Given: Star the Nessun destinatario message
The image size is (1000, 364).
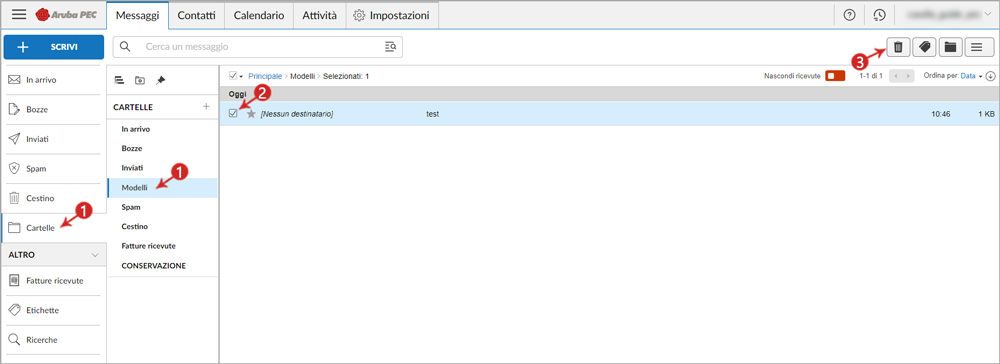Looking at the screenshot, I should click(251, 113).
